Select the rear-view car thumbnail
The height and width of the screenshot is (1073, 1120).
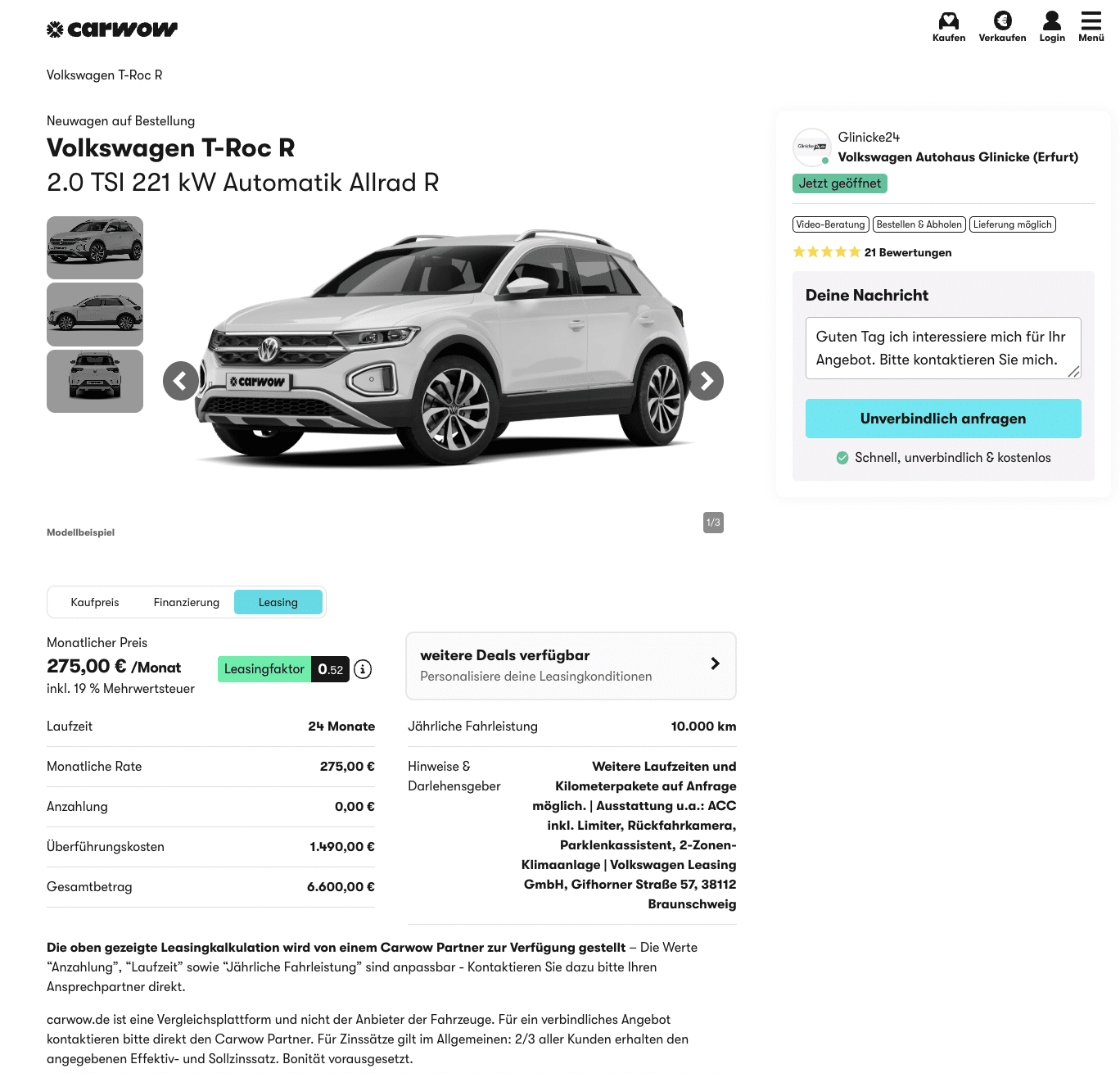pyautogui.click(x=95, y=382)
